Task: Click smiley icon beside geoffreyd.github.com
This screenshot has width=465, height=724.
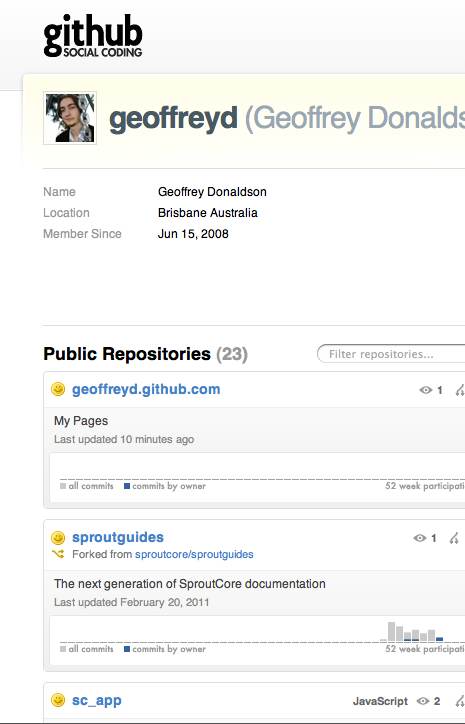Action: click(58, 389)
